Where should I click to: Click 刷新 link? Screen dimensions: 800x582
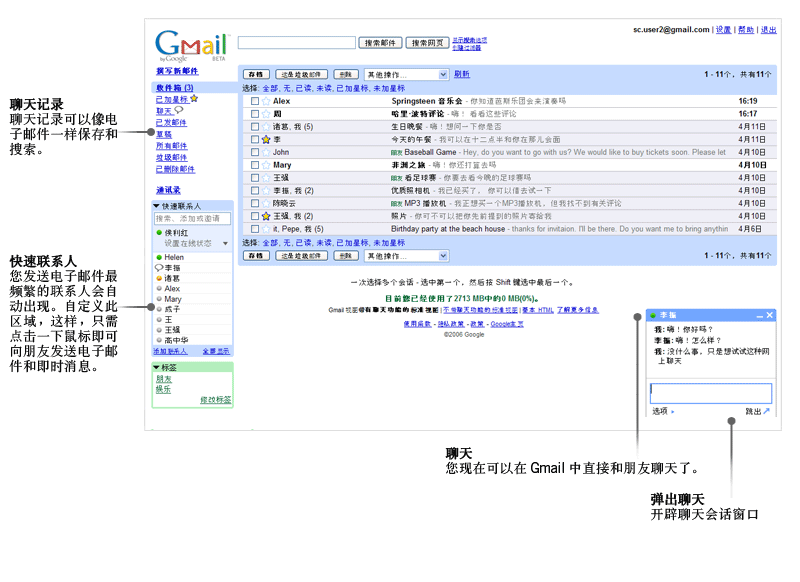point(462,74)
